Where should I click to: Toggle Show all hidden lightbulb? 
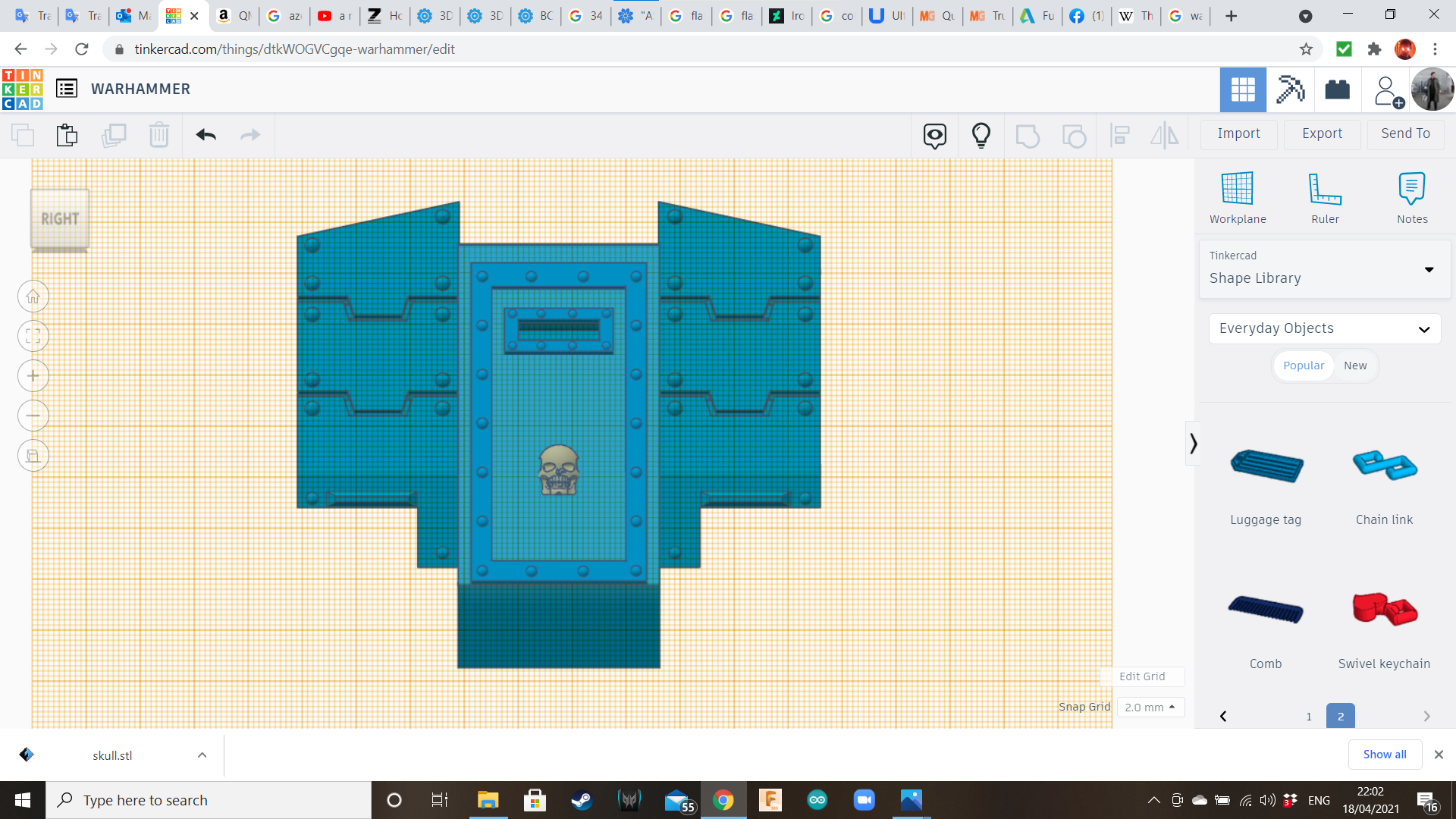pos(981,135)
